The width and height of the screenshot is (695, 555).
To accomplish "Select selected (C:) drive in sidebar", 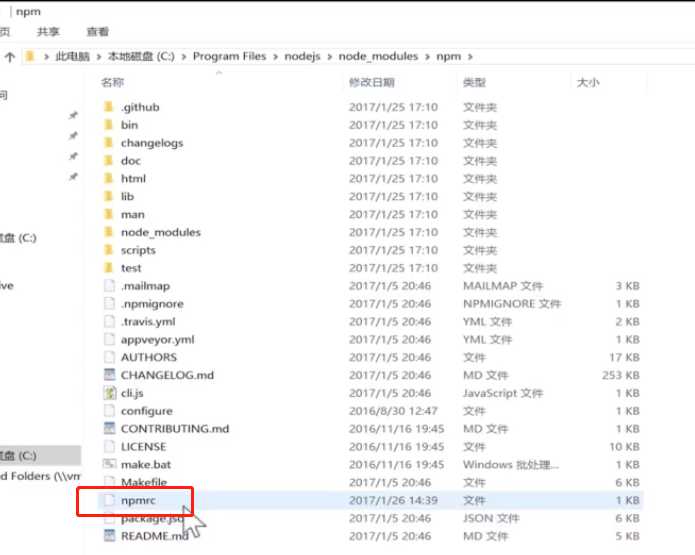I will click(40, 455).
